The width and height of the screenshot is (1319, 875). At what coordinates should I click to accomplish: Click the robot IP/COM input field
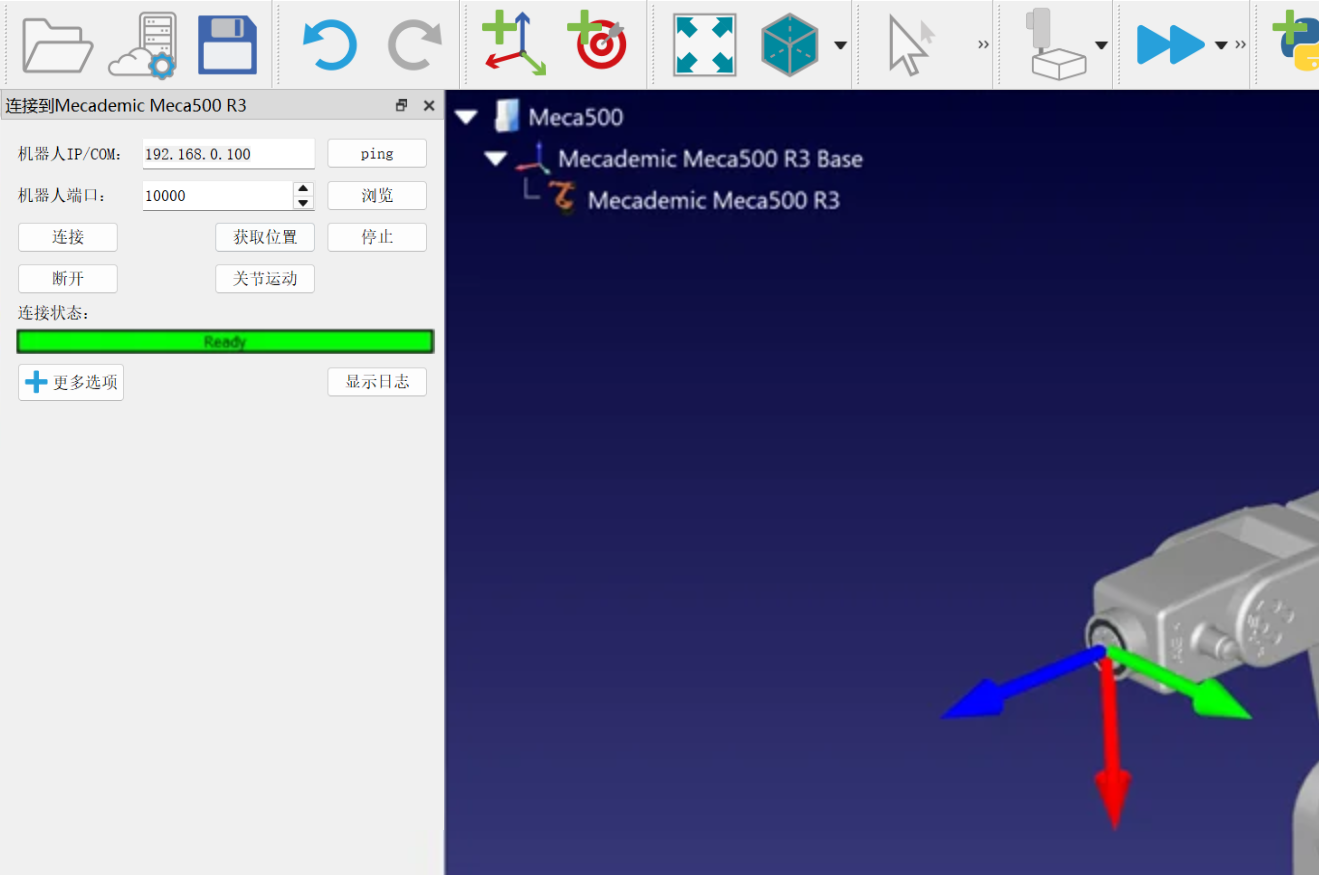(x=228, y=154)
